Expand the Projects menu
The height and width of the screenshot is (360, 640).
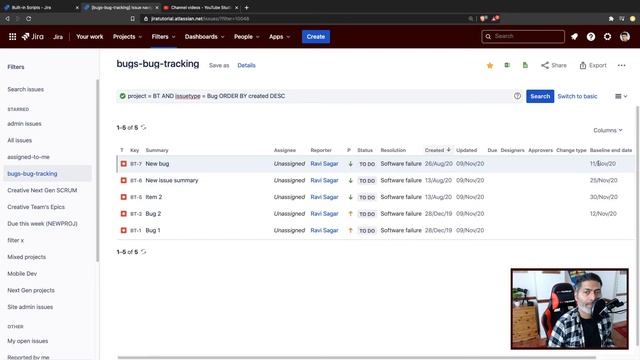[127, 37]
